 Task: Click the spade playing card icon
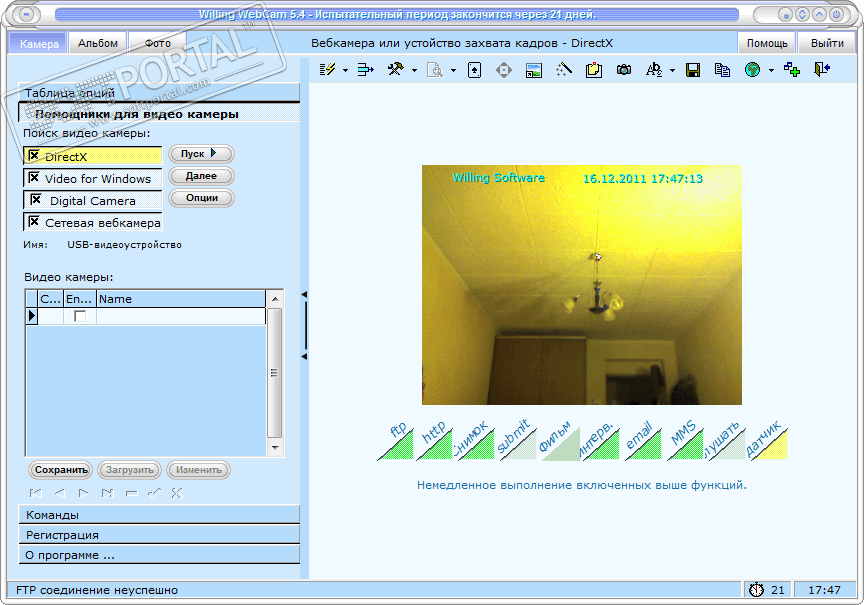pos(474,70)
